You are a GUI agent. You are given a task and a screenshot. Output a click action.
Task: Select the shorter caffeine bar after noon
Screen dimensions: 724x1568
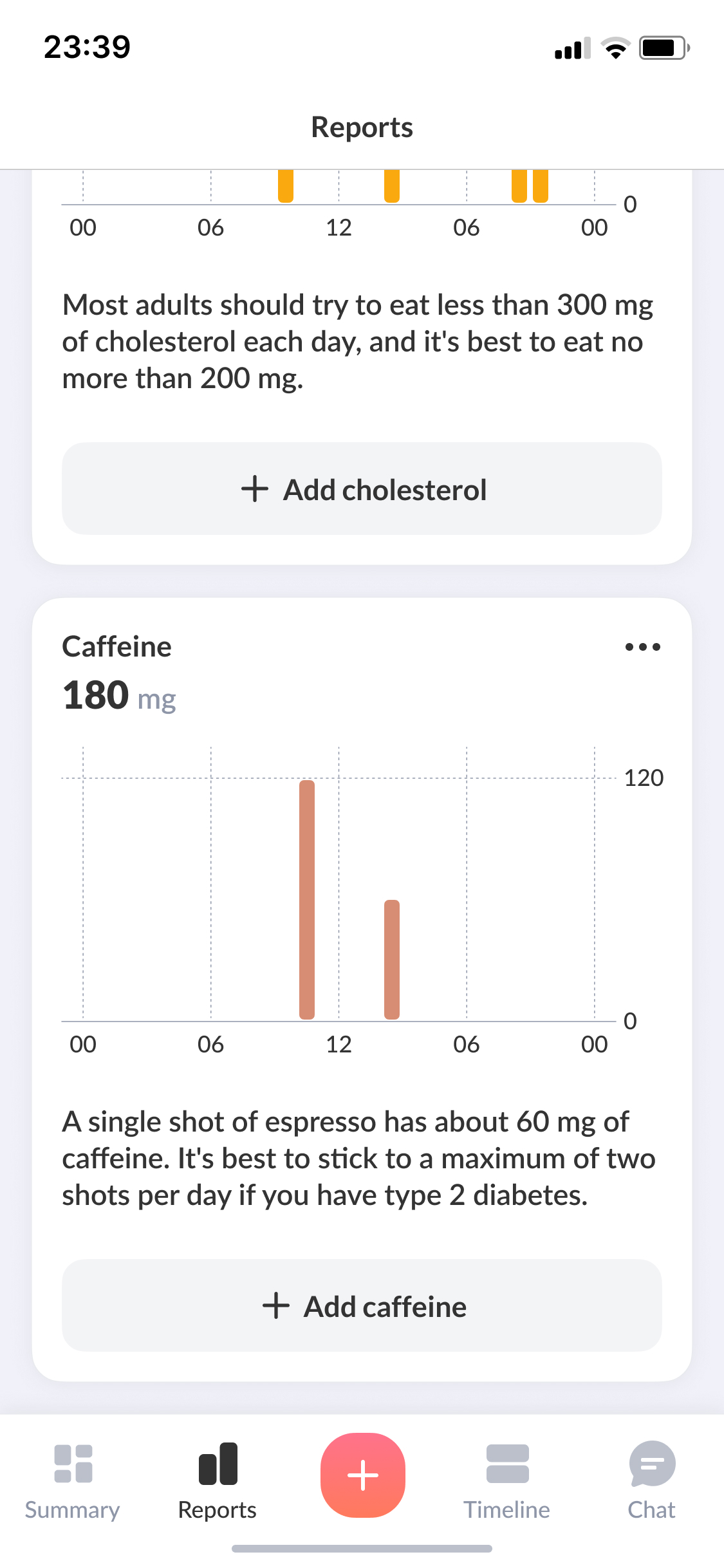pos(392,959)
